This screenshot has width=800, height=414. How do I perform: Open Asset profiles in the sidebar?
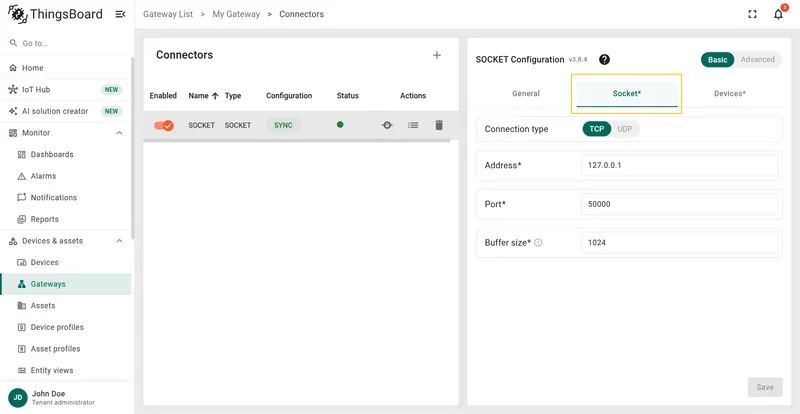point(66,349)
